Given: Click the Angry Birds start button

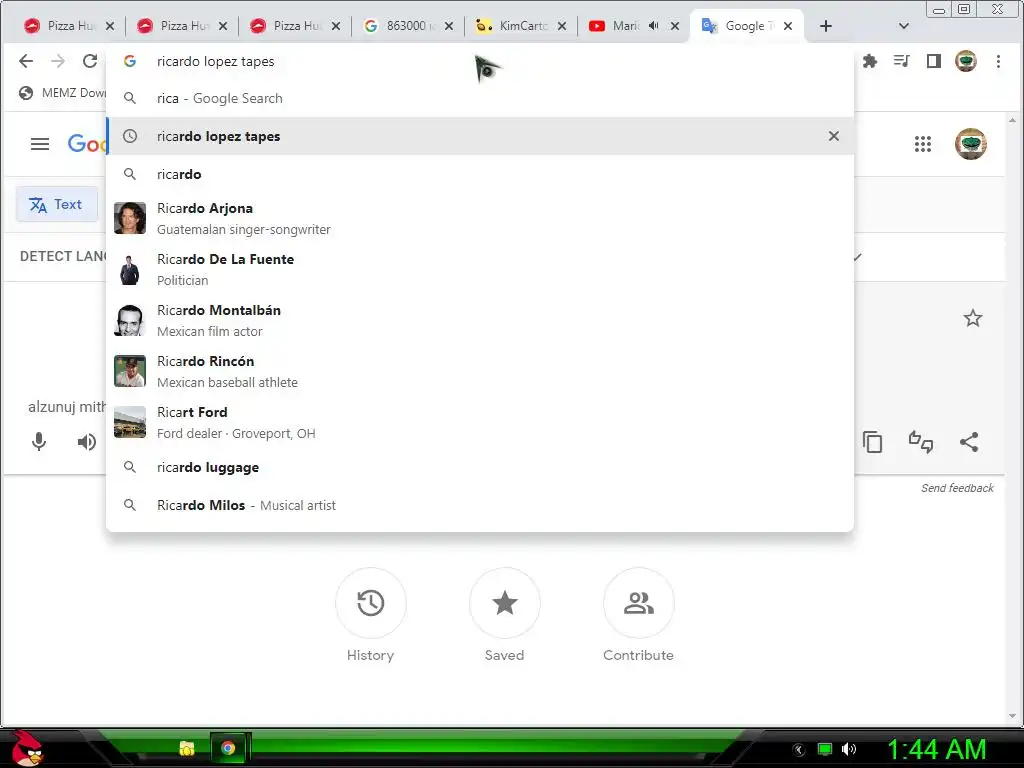Looking at the screenshot, I should (26, 748).
